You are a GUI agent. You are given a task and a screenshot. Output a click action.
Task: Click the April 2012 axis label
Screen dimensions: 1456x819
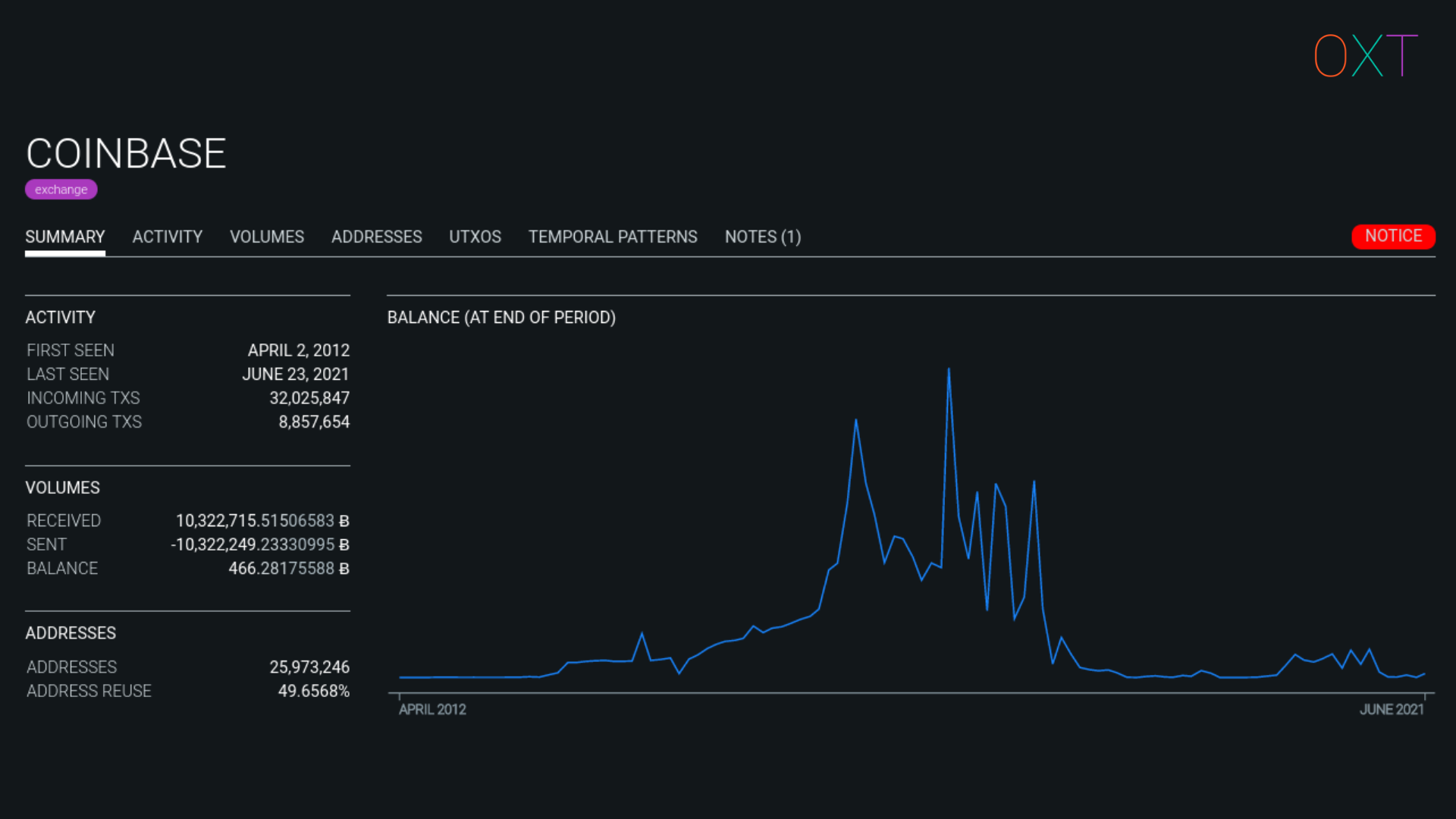pos(432,709)
